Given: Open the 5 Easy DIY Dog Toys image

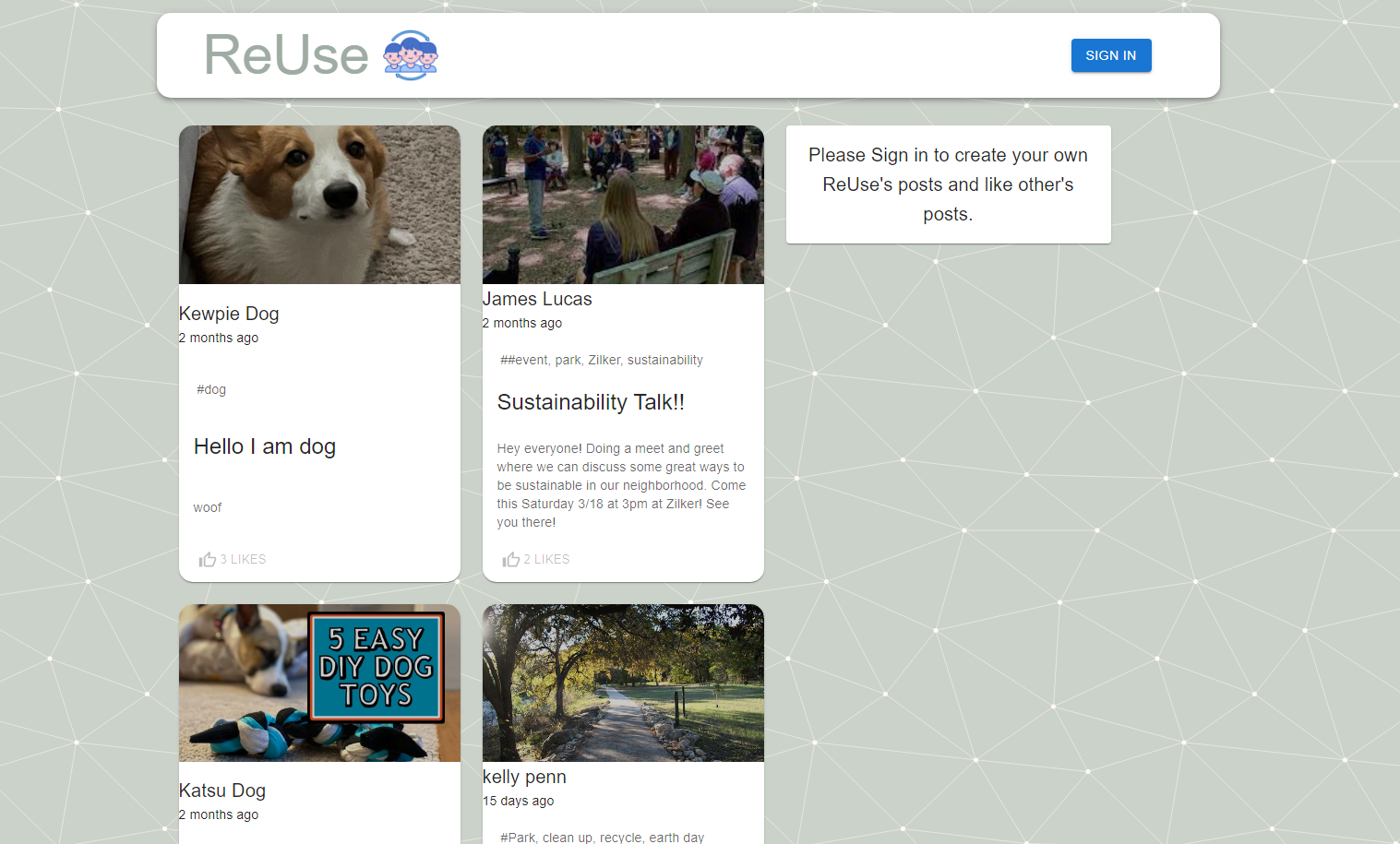Looking at the screenshot, I should [x=319, y=683].
